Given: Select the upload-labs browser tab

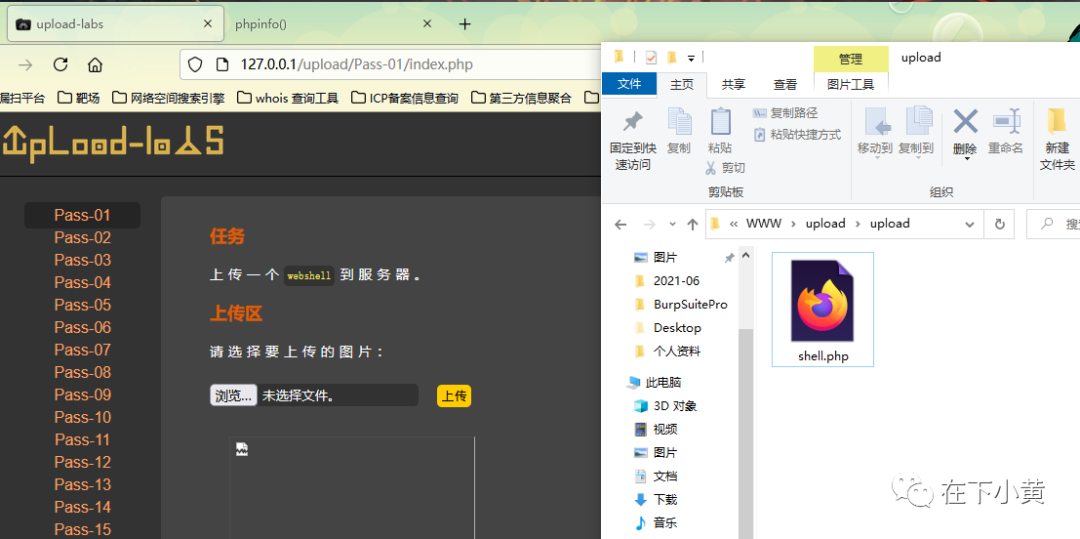Looking at the screenshot, I should 116,24.
